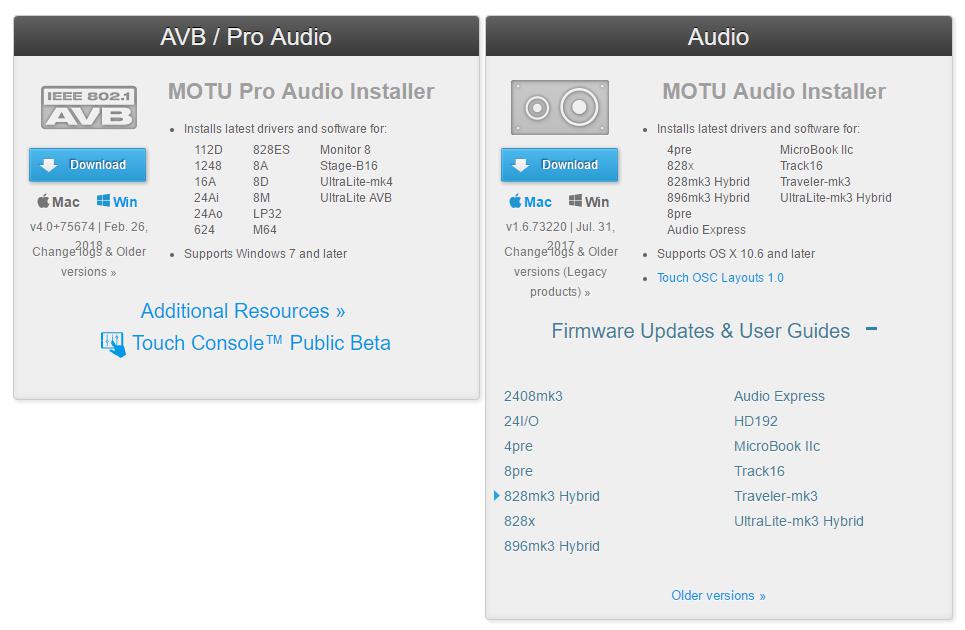965x630 pixels.
Task: Open the 2408mk3 firmware link
Action: [533, 396]
